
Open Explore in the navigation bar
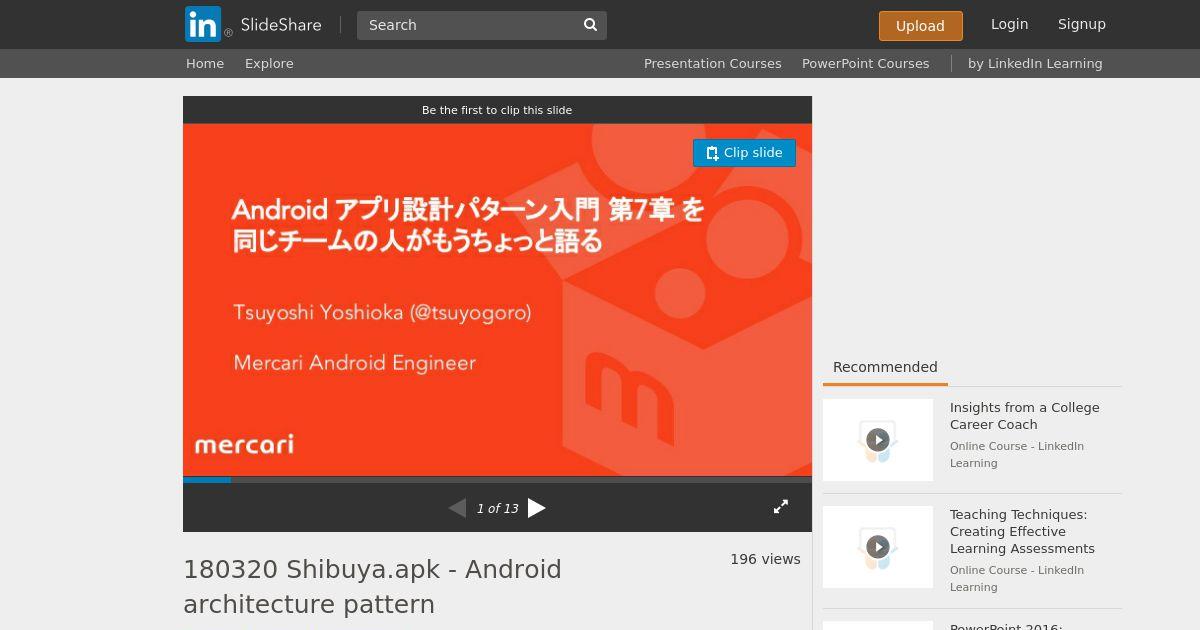[269, 63]
